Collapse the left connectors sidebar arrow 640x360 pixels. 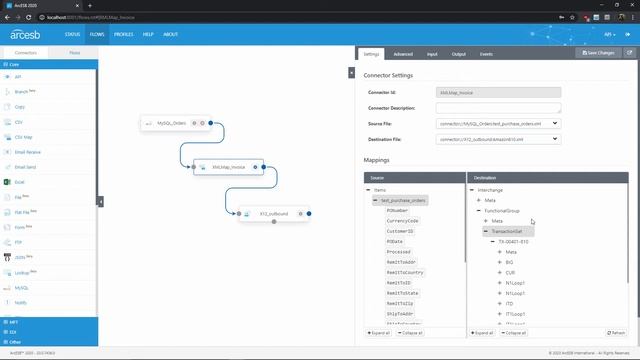100,202
